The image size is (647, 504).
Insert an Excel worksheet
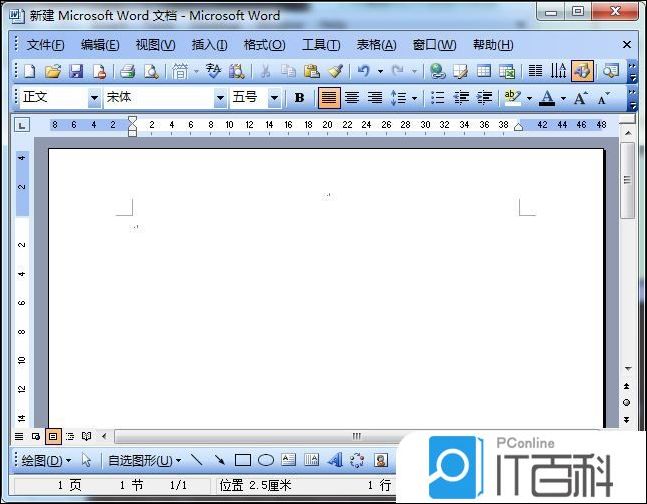(x=507, y=71)
